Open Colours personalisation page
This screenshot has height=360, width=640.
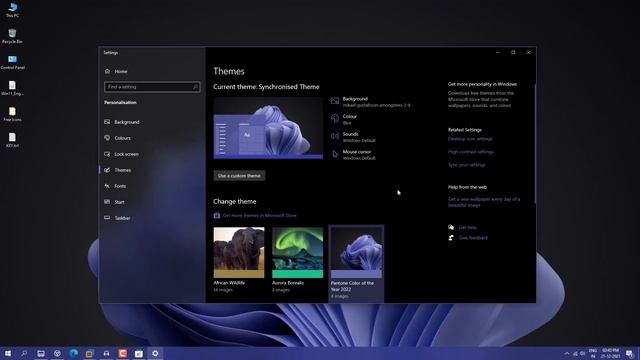[118, 138]
